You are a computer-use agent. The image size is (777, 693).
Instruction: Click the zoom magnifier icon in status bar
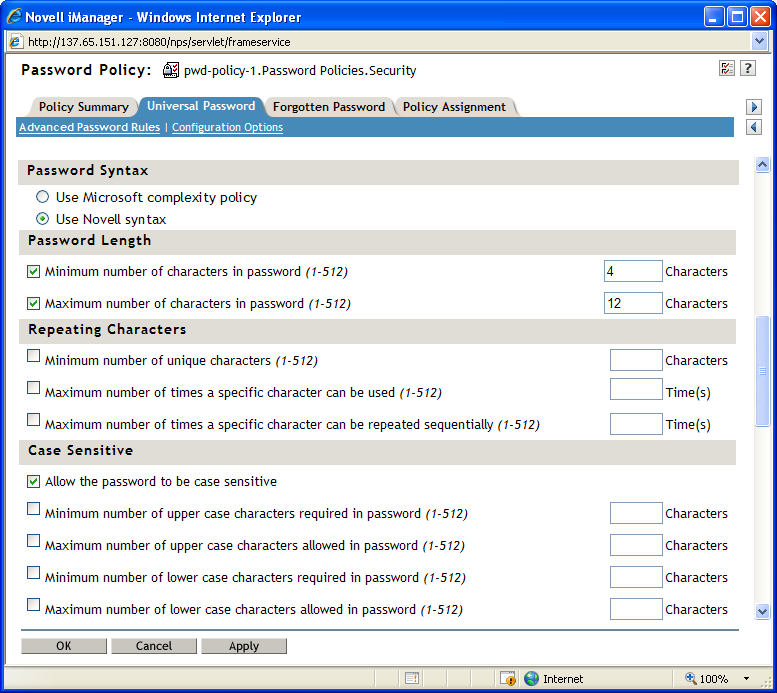690,678
